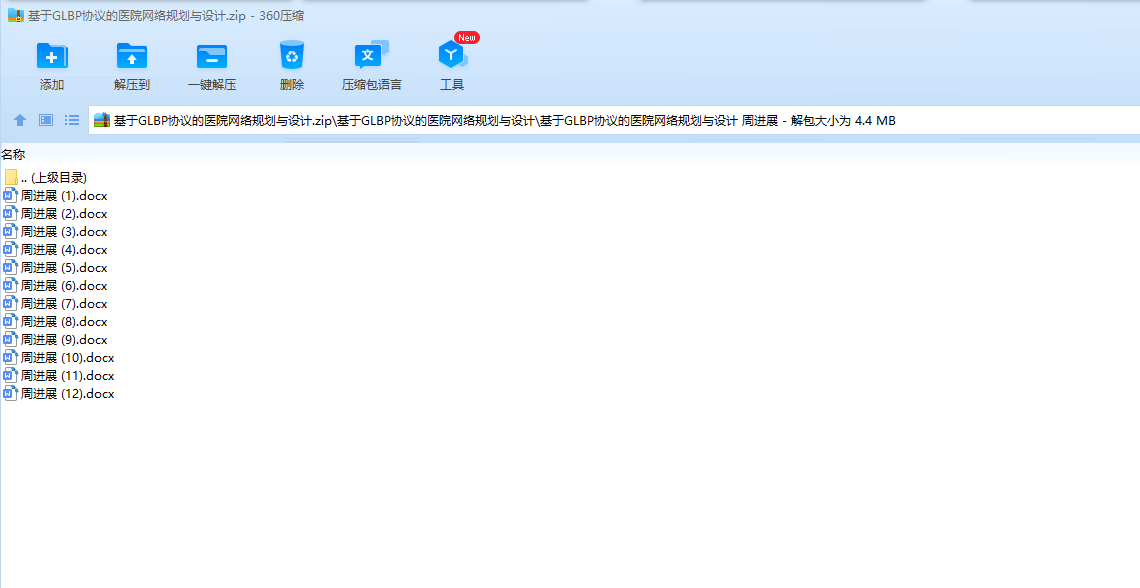
Task: Select the file 周进展 (10).docx
Action: [60, 358]
